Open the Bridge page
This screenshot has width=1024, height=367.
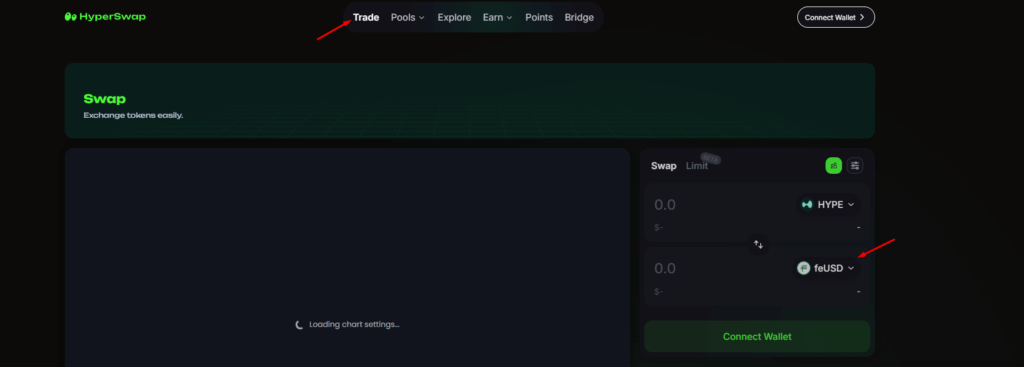coord(579,18)
